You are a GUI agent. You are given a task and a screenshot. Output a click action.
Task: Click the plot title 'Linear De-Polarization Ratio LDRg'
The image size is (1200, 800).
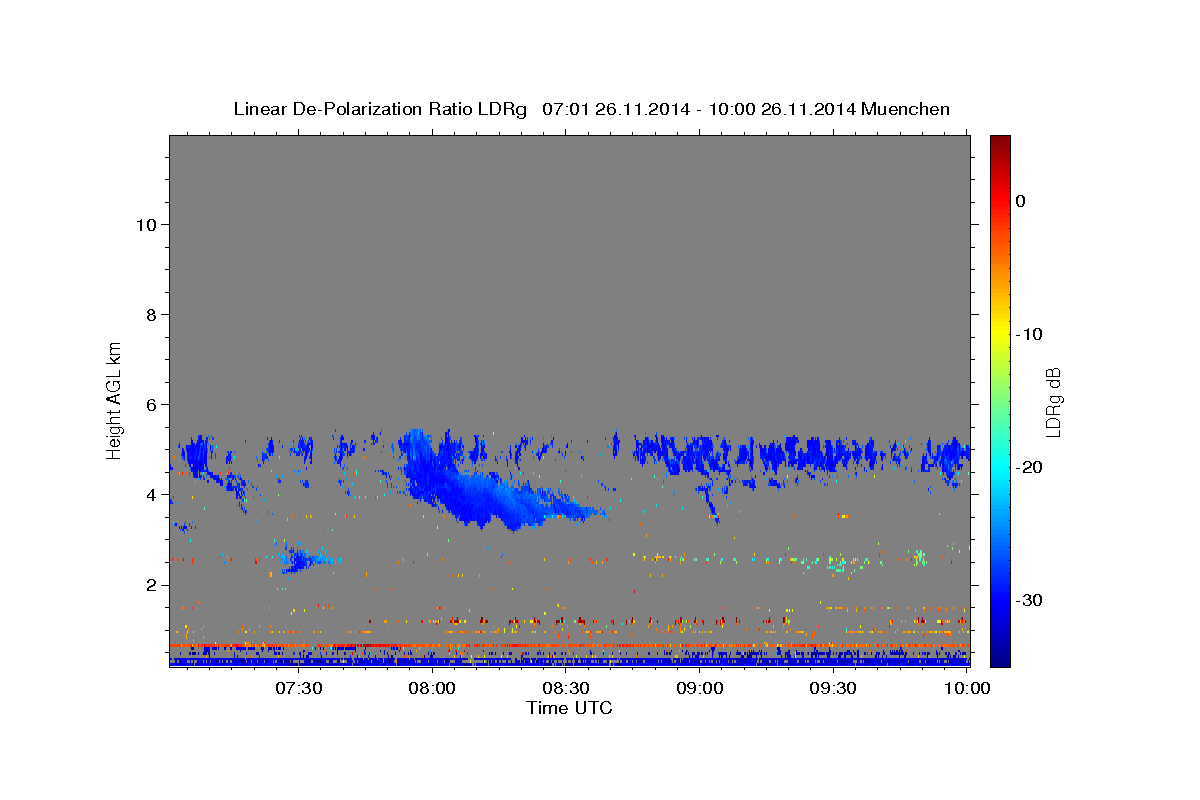pos(380,109)
